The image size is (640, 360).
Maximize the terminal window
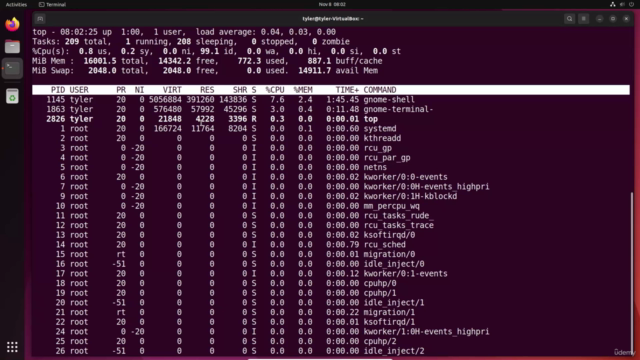pyautogui.click(x=613, y=19)
